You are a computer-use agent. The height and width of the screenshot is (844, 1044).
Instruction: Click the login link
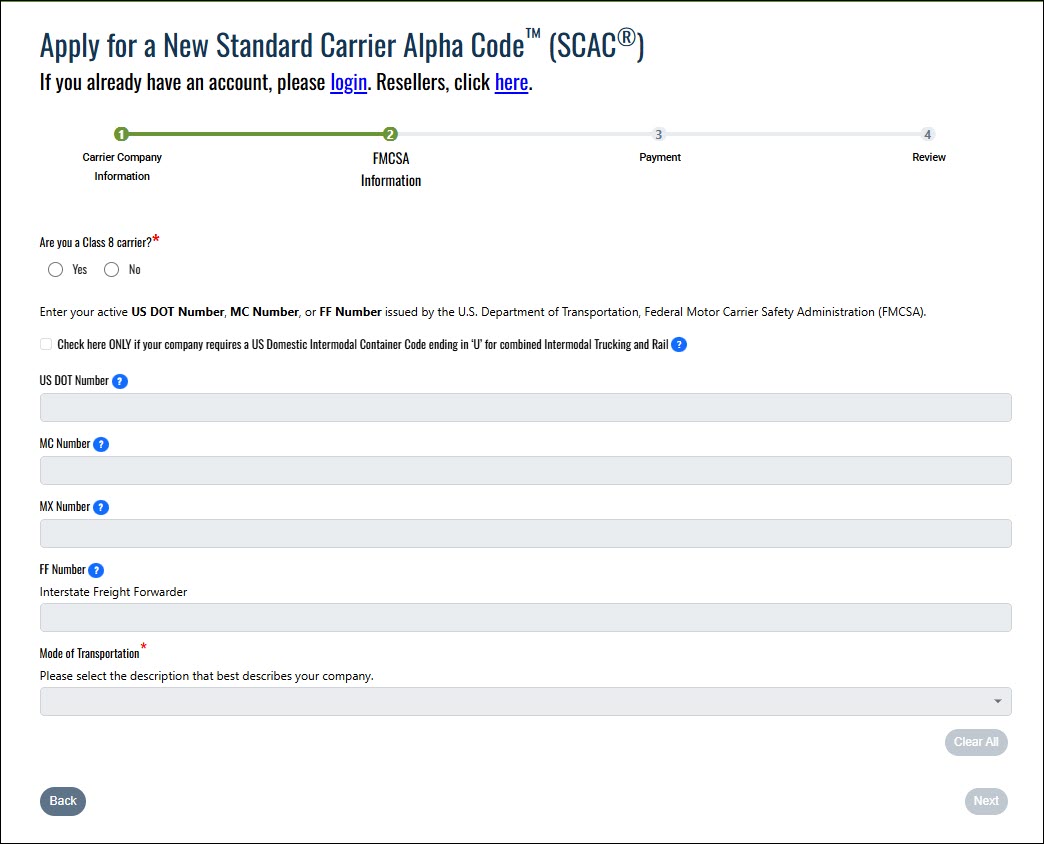tap(348, 82)
